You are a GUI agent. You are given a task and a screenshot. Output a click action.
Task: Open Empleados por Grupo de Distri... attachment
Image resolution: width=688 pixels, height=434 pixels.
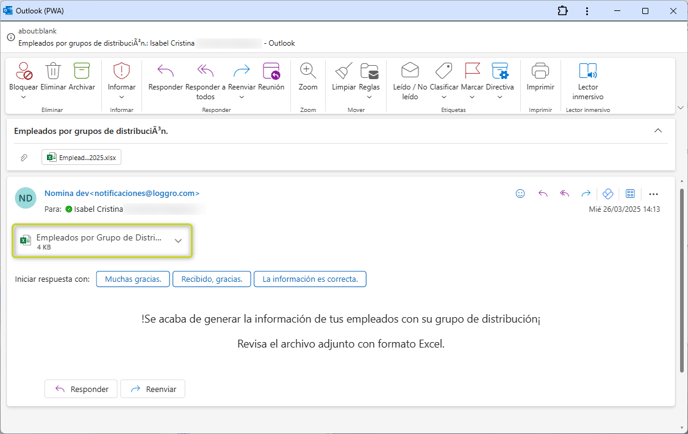pos(102,240)
